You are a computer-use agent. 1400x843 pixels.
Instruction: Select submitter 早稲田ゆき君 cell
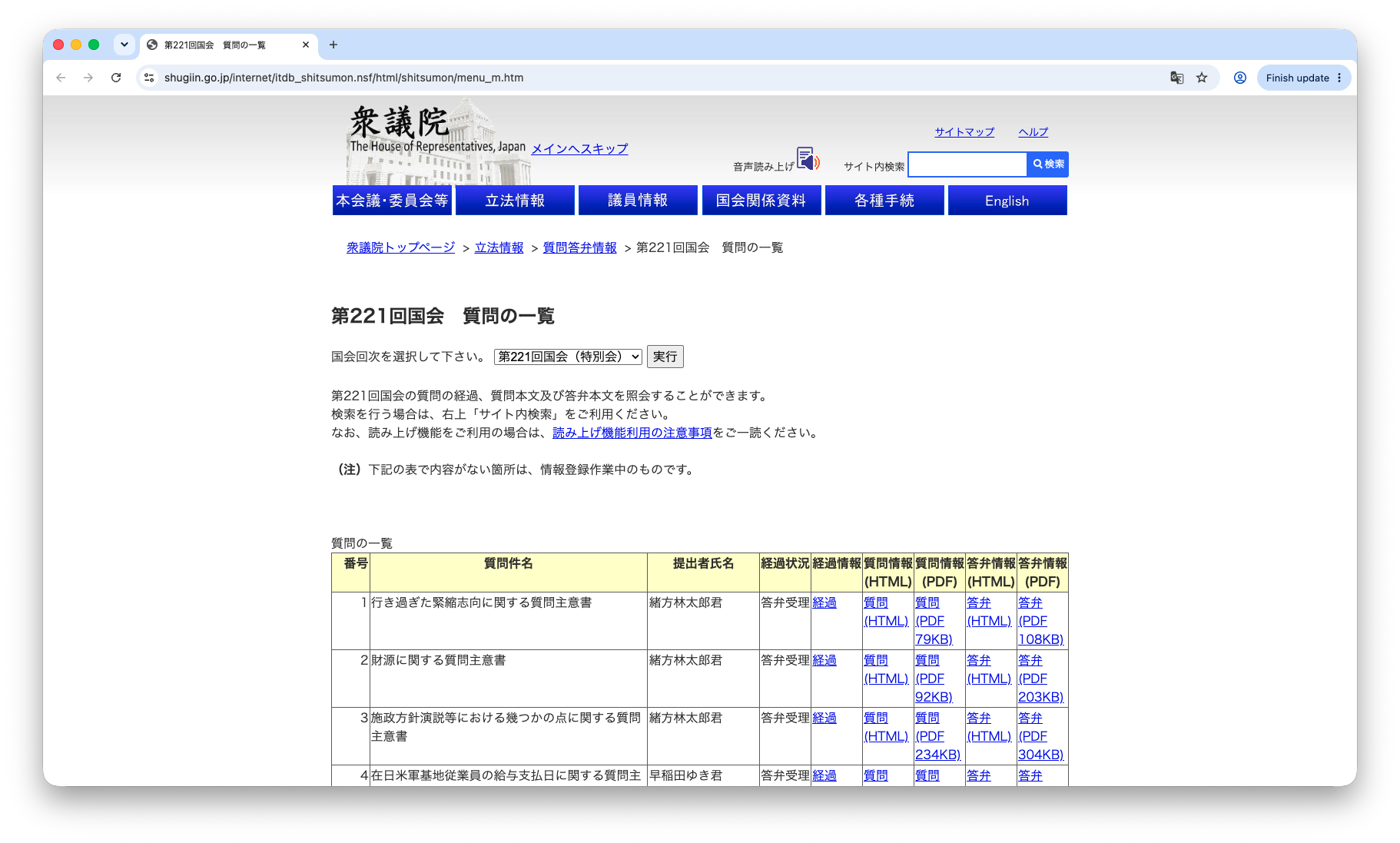click(703, 775)
